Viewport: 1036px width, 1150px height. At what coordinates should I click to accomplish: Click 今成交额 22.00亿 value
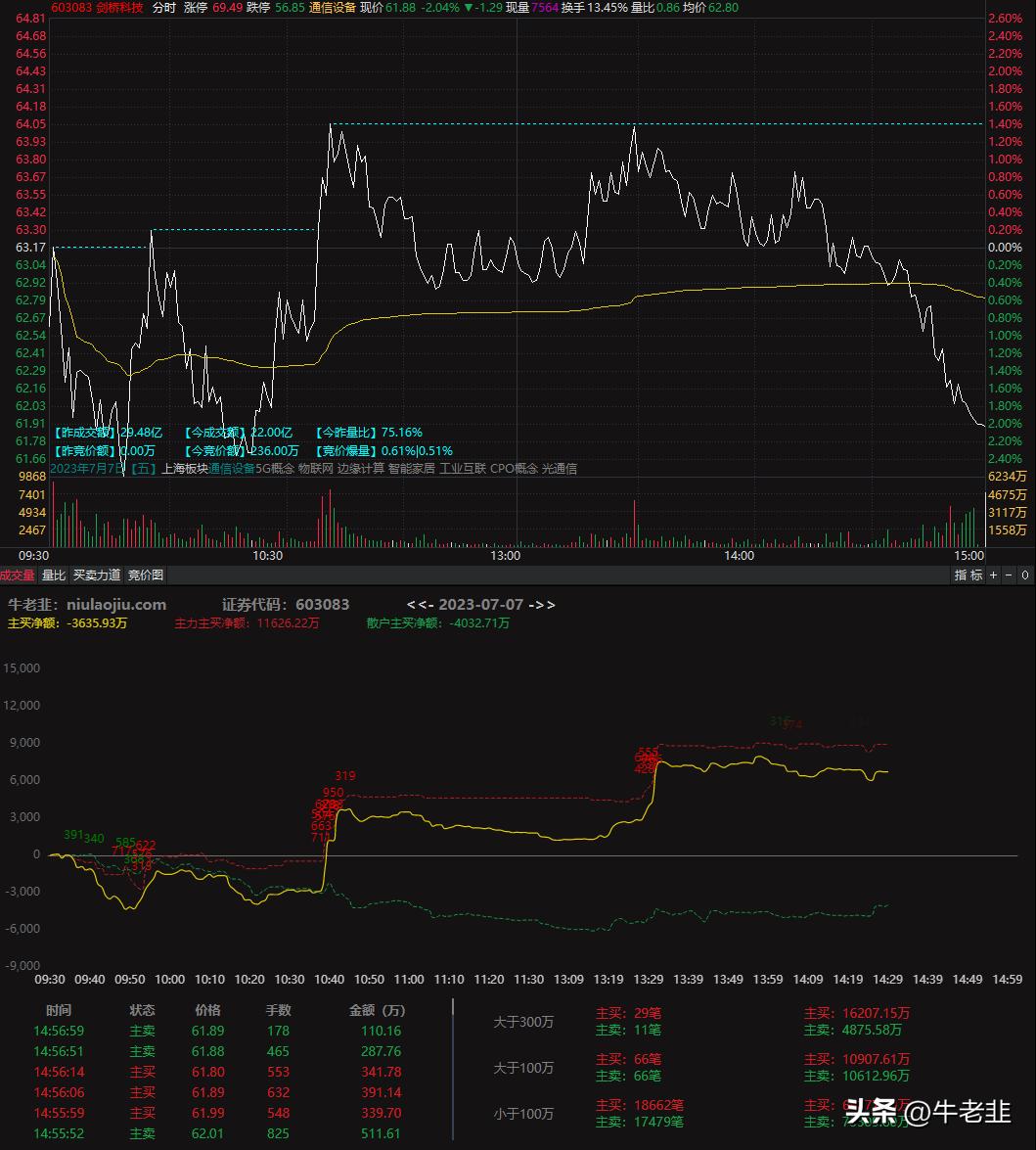[238, 433]
